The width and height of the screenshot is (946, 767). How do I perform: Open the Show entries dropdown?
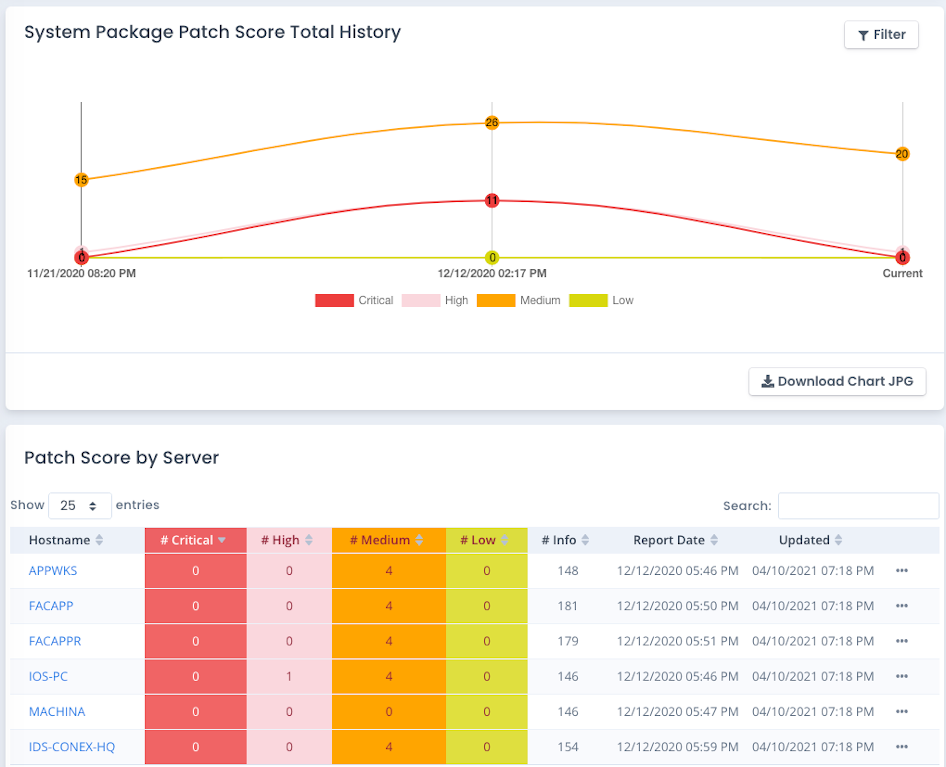pos(80,505)
